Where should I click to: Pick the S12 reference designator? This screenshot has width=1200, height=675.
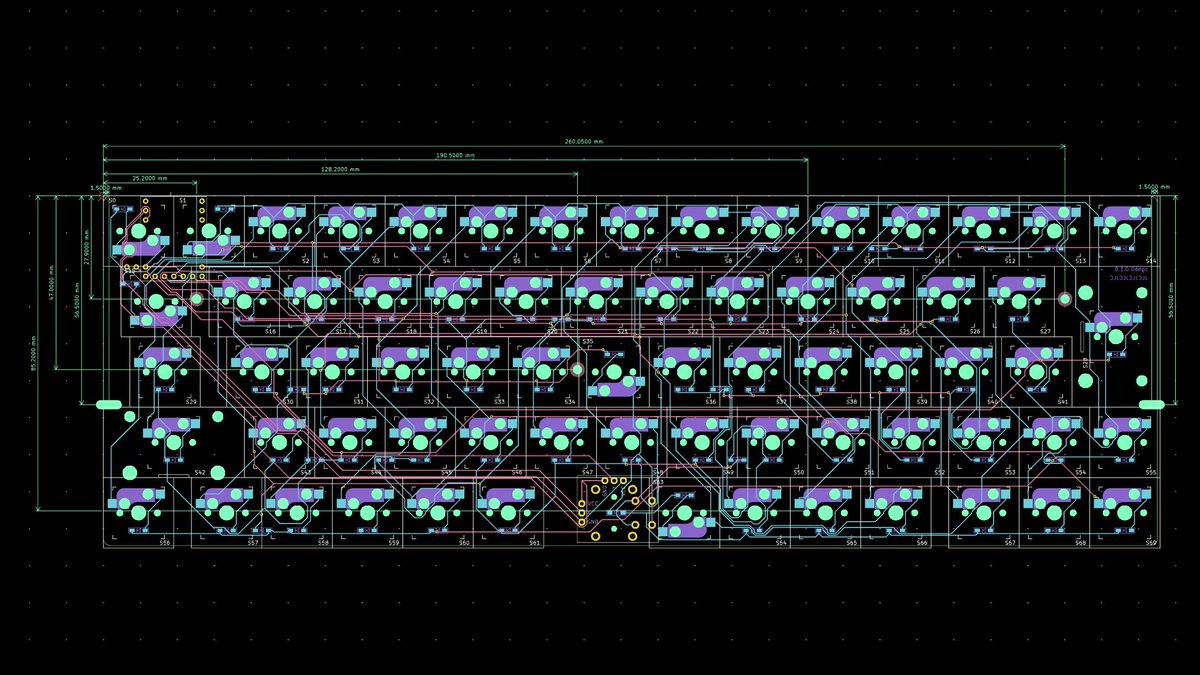(1010, 260)
